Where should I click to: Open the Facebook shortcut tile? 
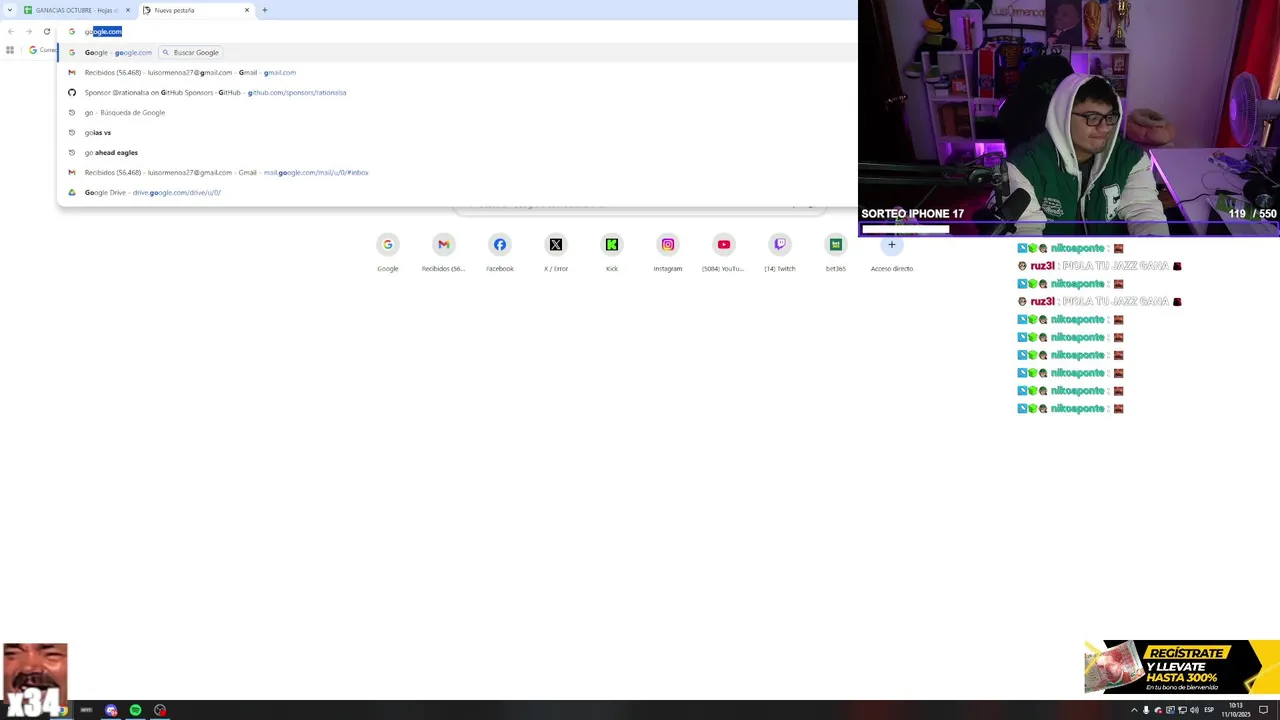(500, 252)
